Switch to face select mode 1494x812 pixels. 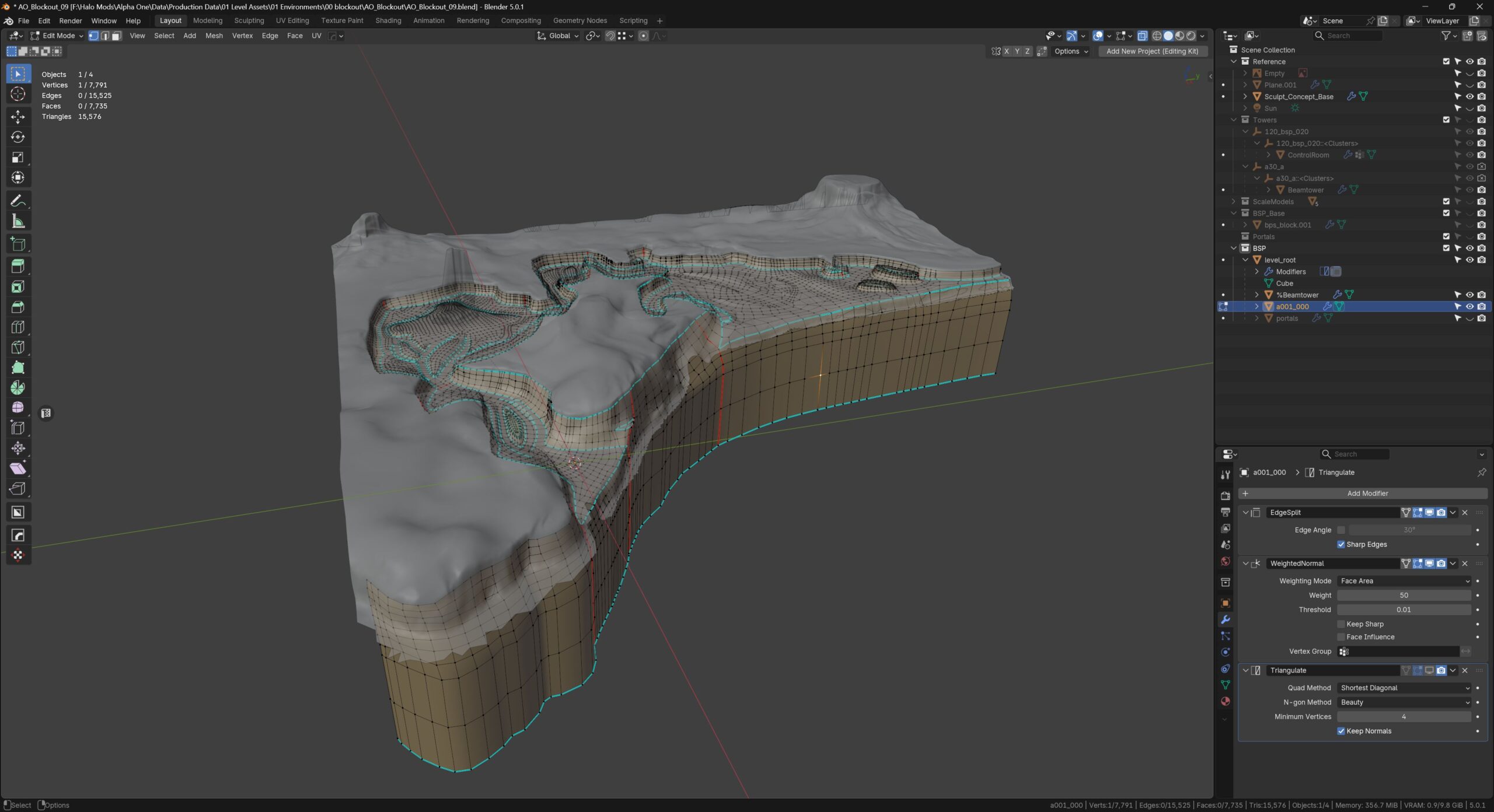116,36
